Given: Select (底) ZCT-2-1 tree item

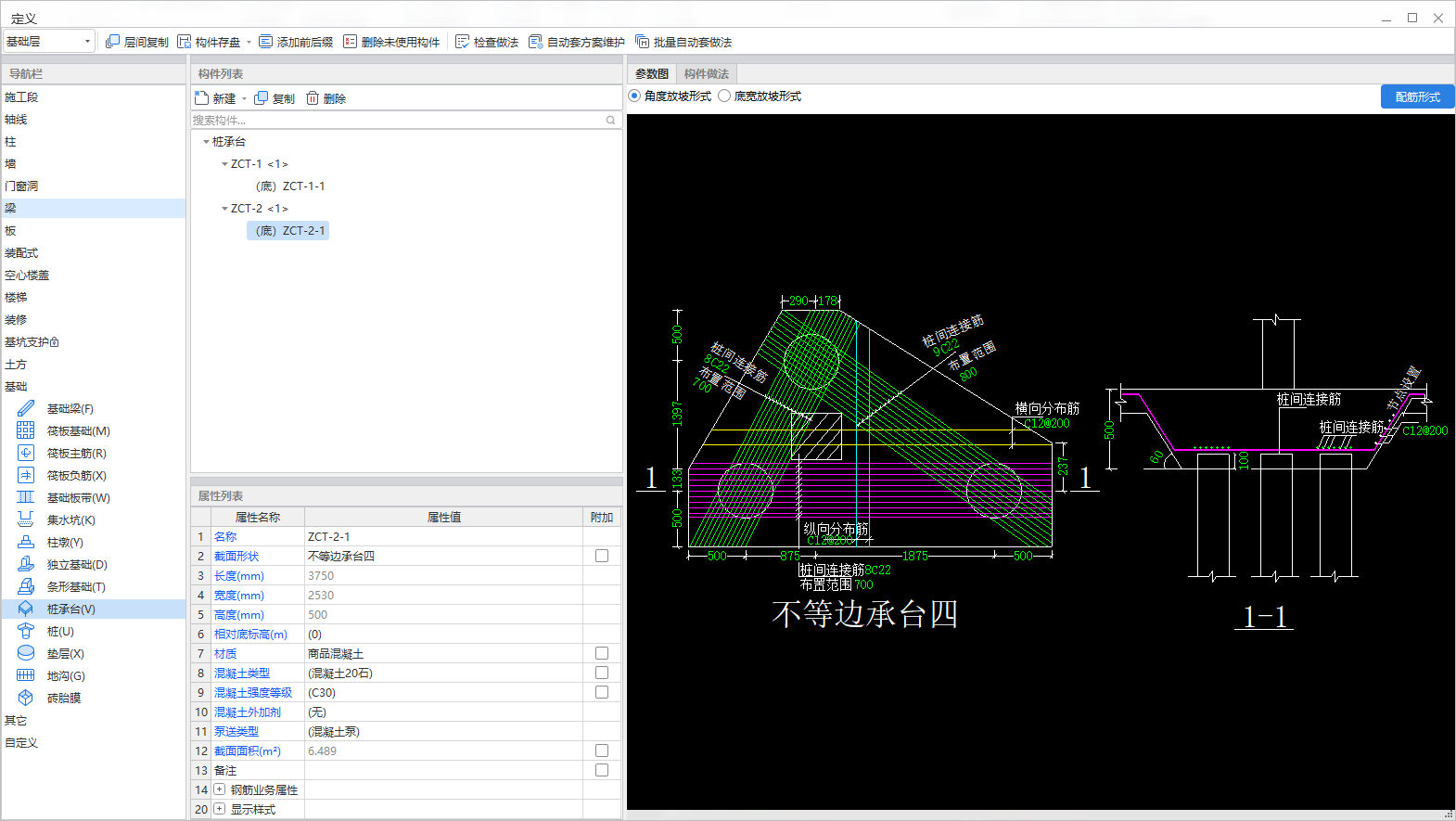Looking at the screenshot, I should tap(288, 230).
